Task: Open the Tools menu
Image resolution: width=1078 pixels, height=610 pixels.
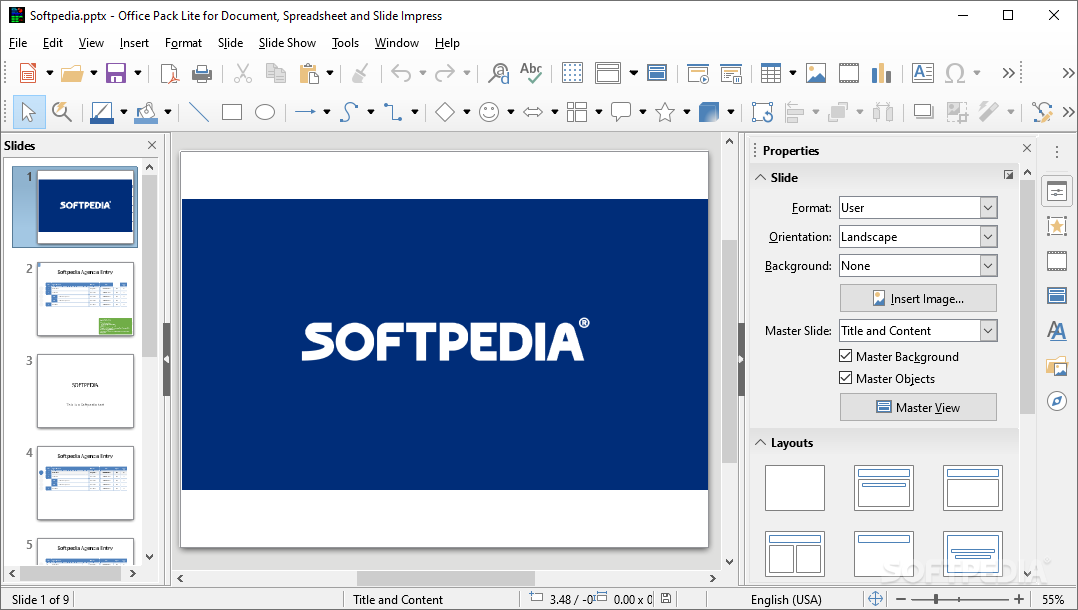Action: 345,43
